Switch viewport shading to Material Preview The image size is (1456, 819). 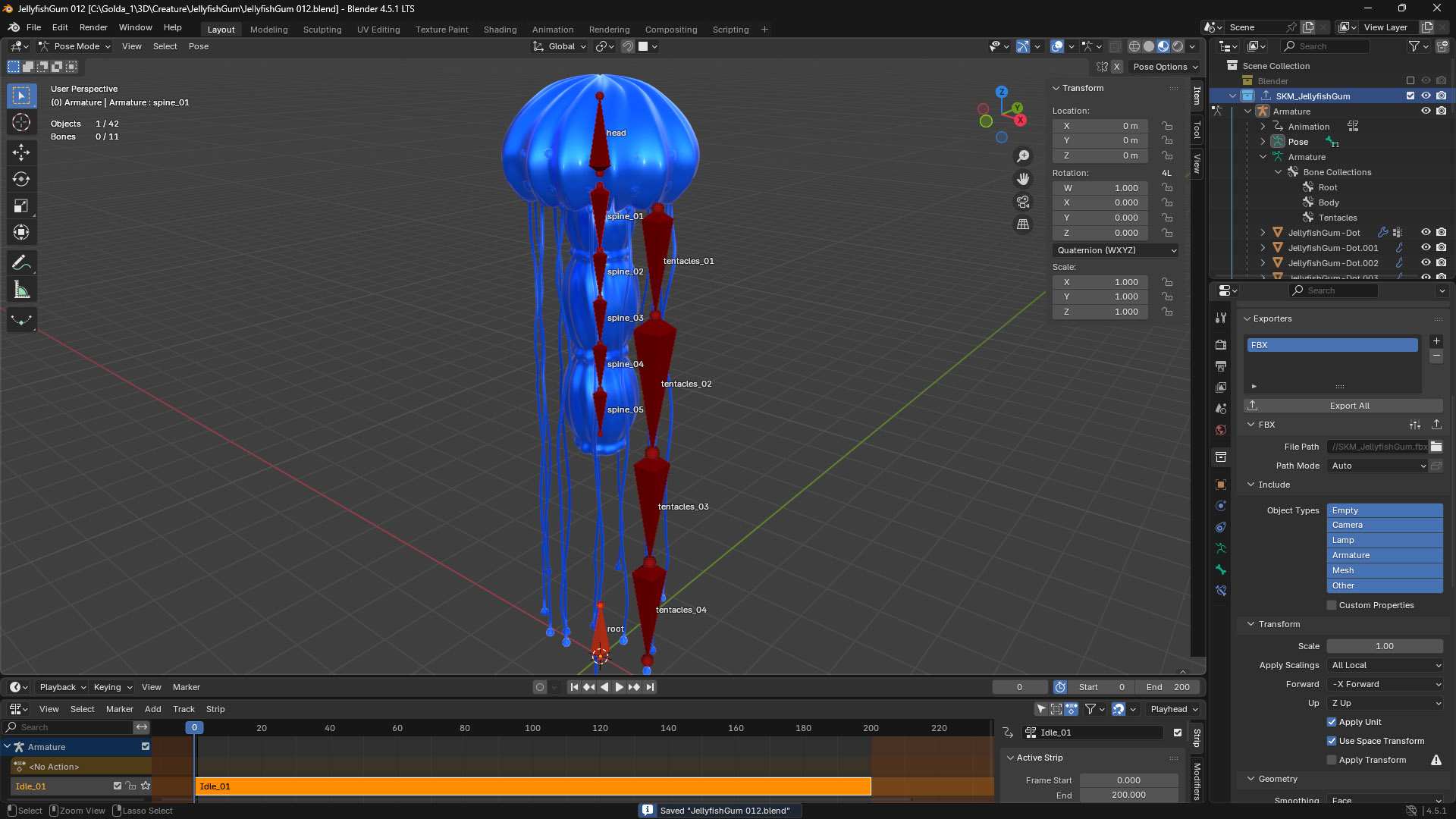pyautogui.click(x=1163, y=46)
